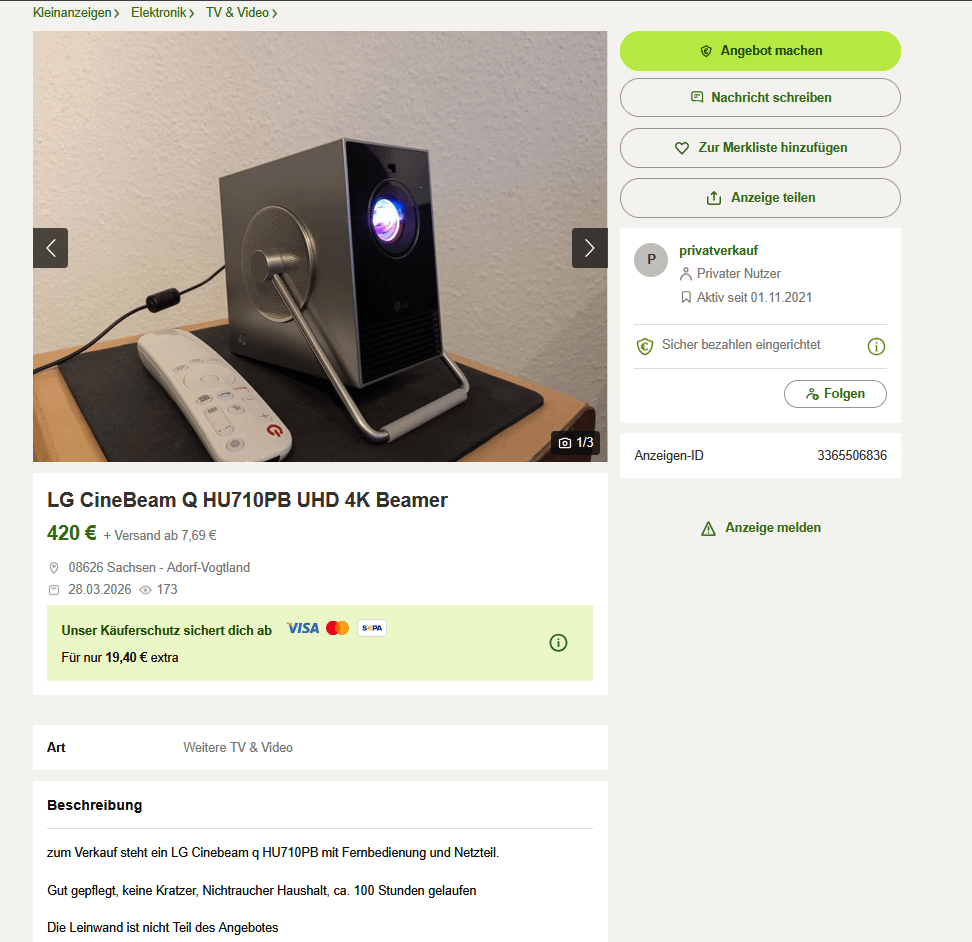Click the warning triangle to report the ad
The height and width of the screenshot is (942, 972).
pos(708,528)
